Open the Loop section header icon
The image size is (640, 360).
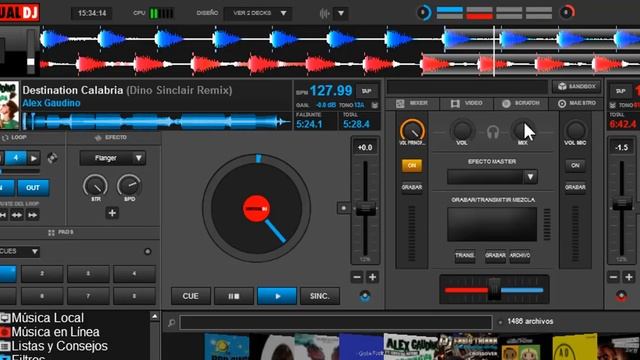5,138
